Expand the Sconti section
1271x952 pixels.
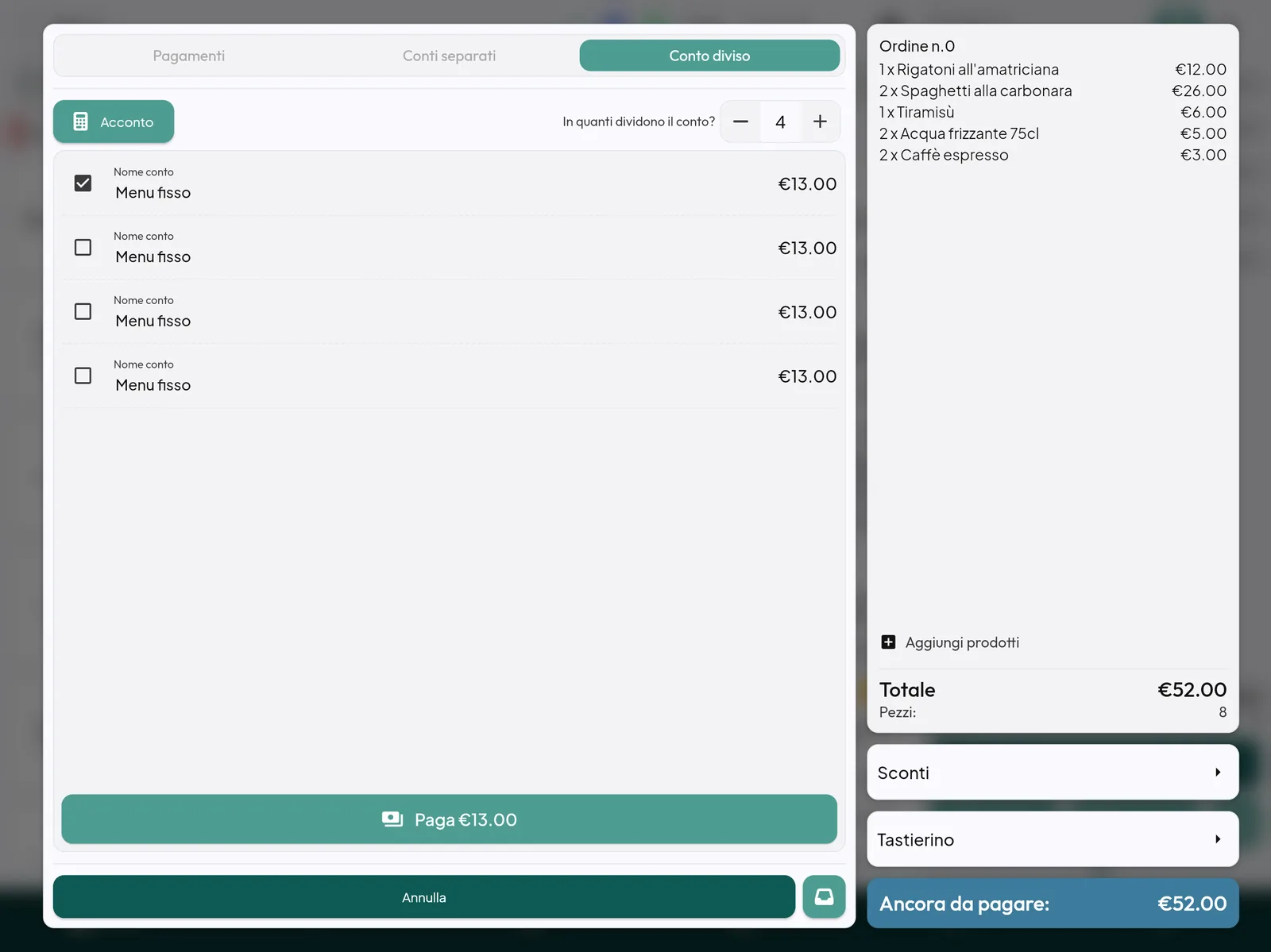1053,773
